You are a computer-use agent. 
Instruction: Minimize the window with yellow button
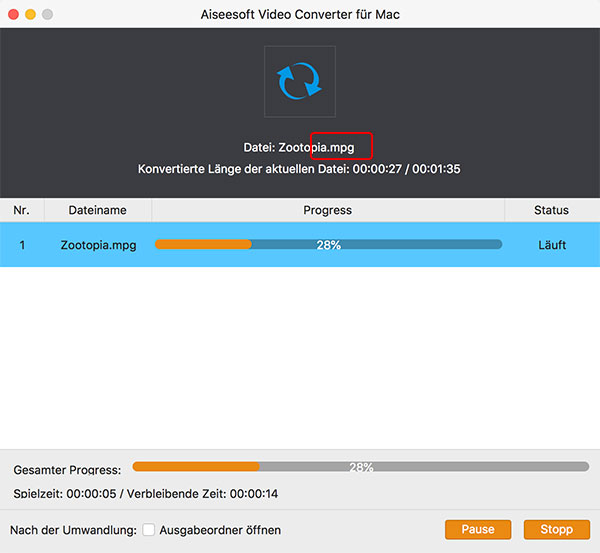[31, 15]
